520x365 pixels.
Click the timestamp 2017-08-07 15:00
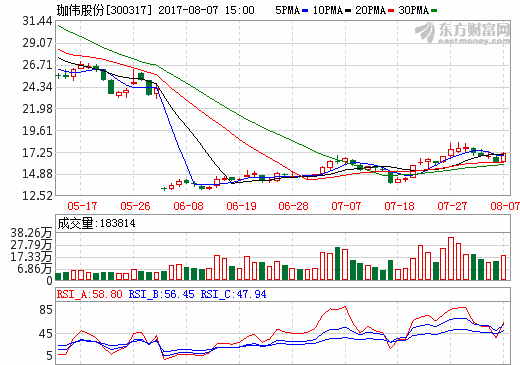(206, 10)
